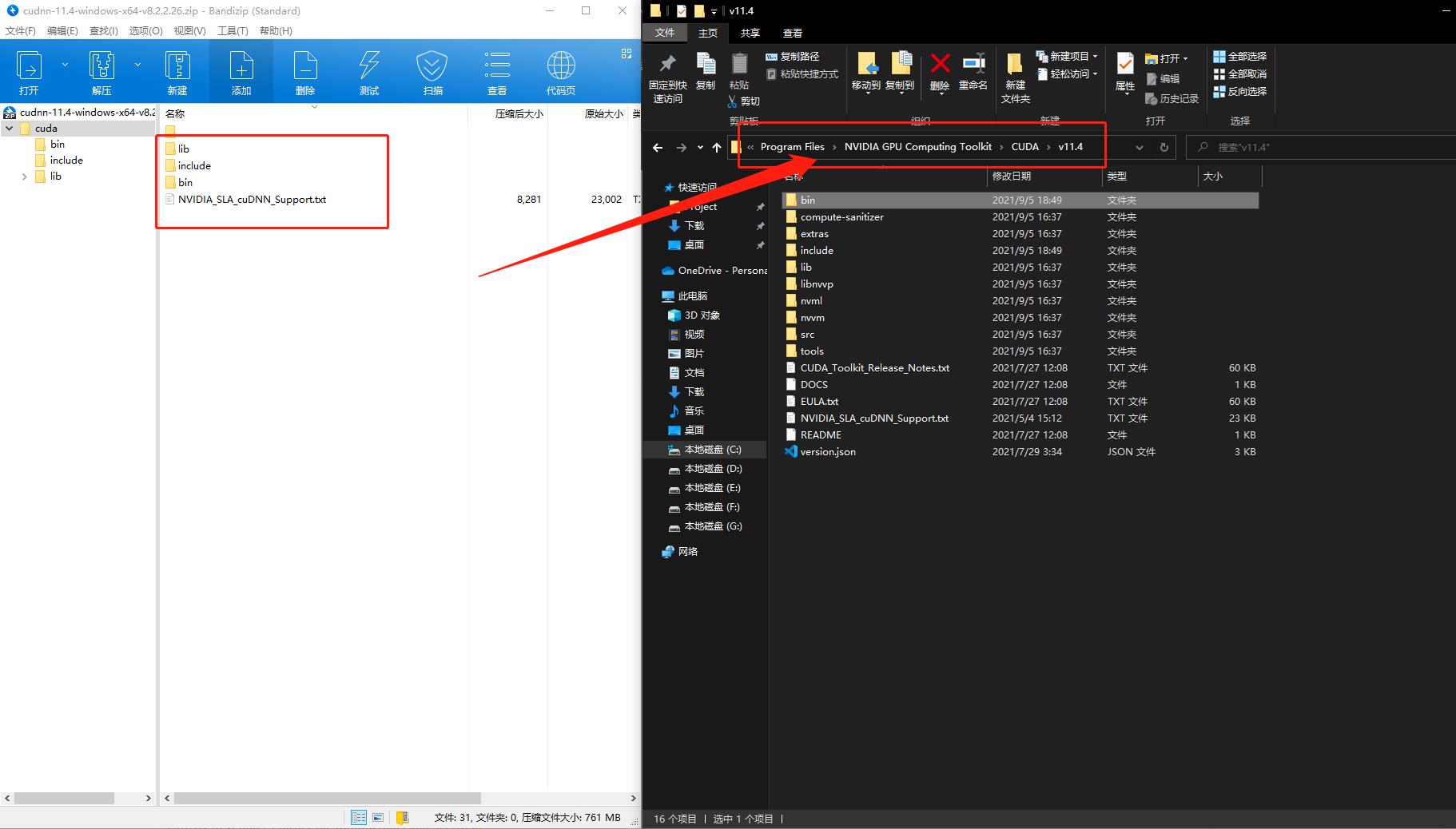The height and width of the screenshot is (829, 1456).
Task: Switch to the 共享 tab in Explorer
Action: (x=750, y=33)
